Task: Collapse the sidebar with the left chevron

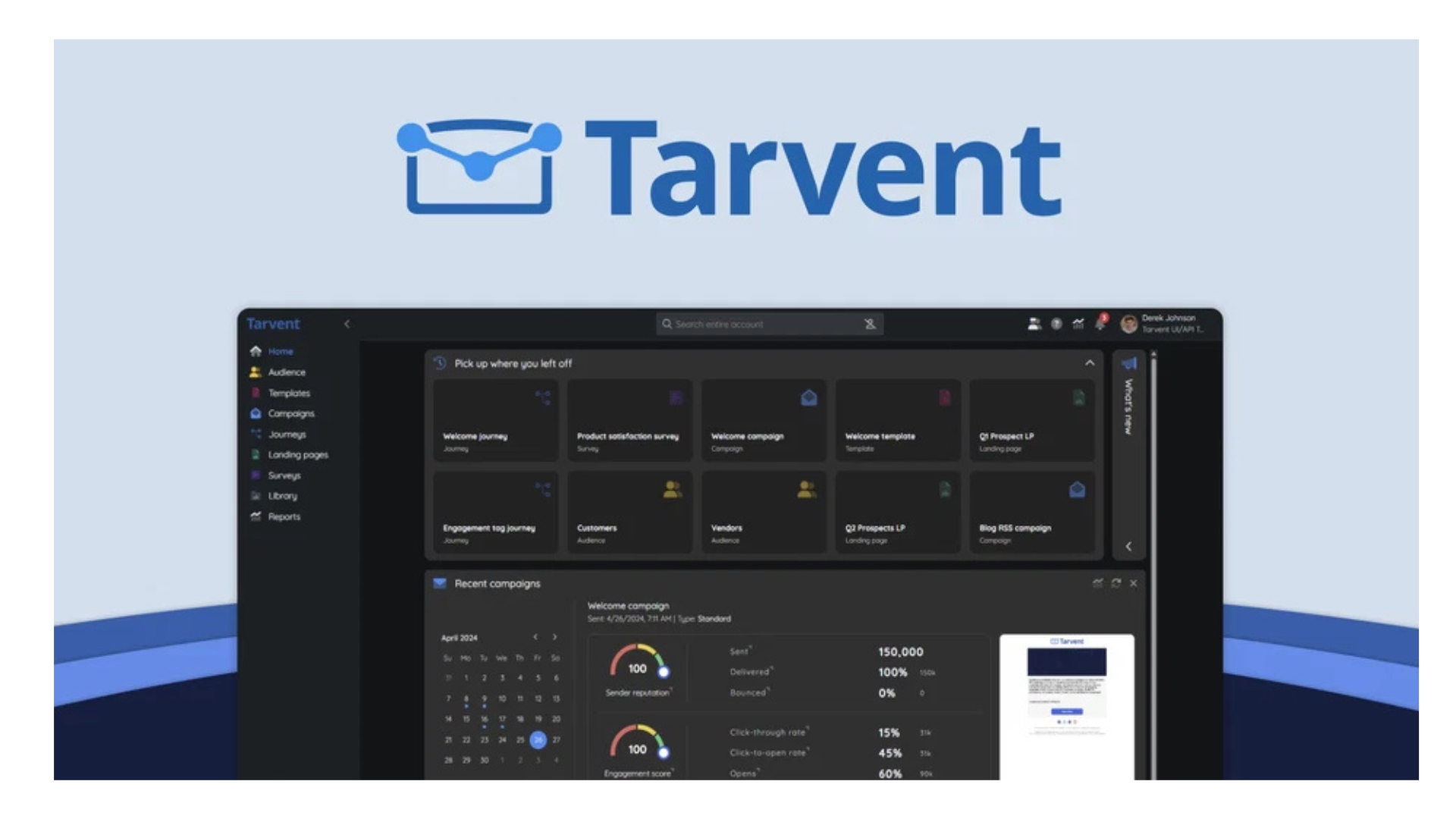Action: pos(347,324)
